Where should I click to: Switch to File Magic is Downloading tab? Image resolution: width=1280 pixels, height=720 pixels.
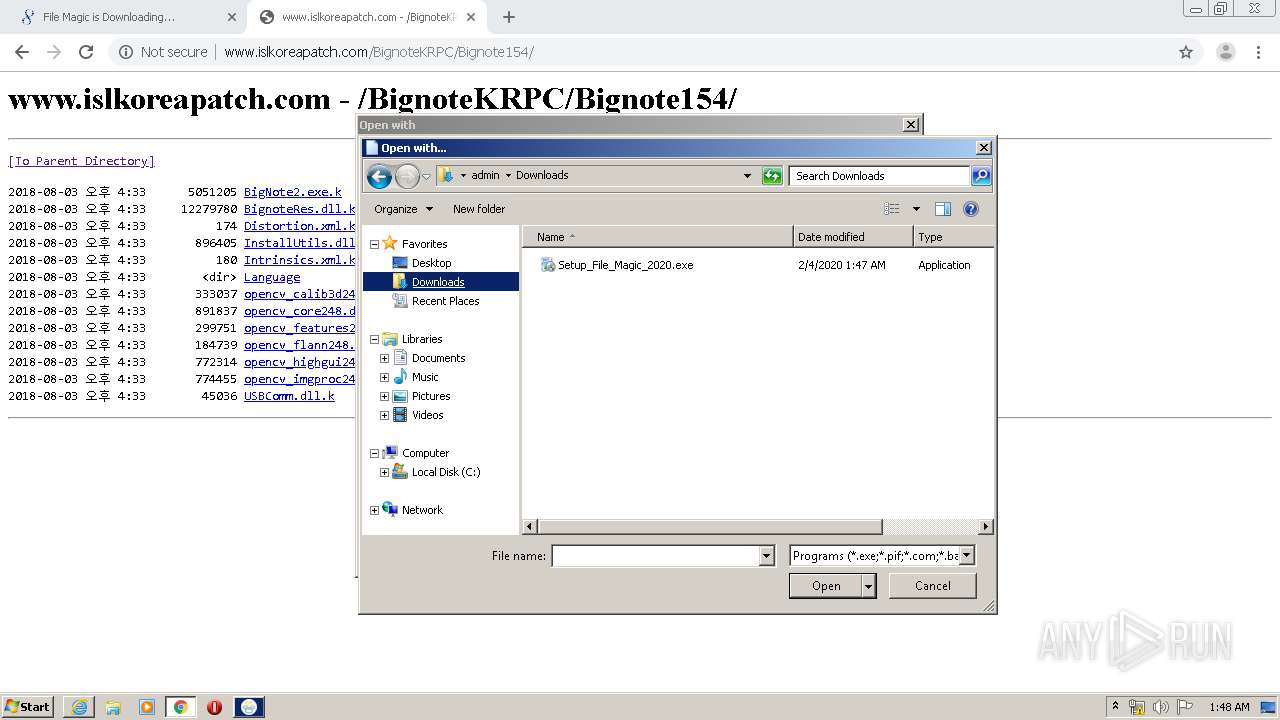tap(124, 17)
